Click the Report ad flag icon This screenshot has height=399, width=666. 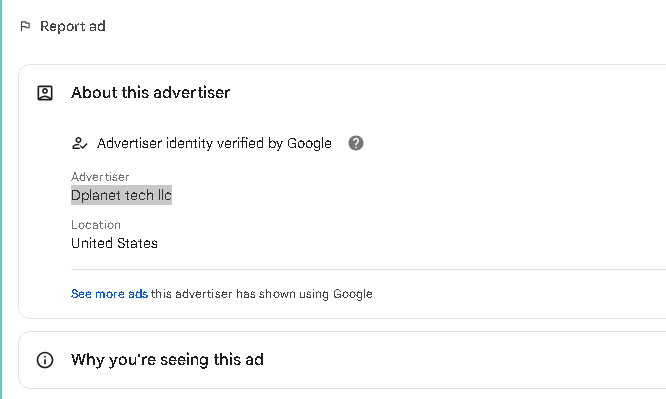tap(25, 26)
